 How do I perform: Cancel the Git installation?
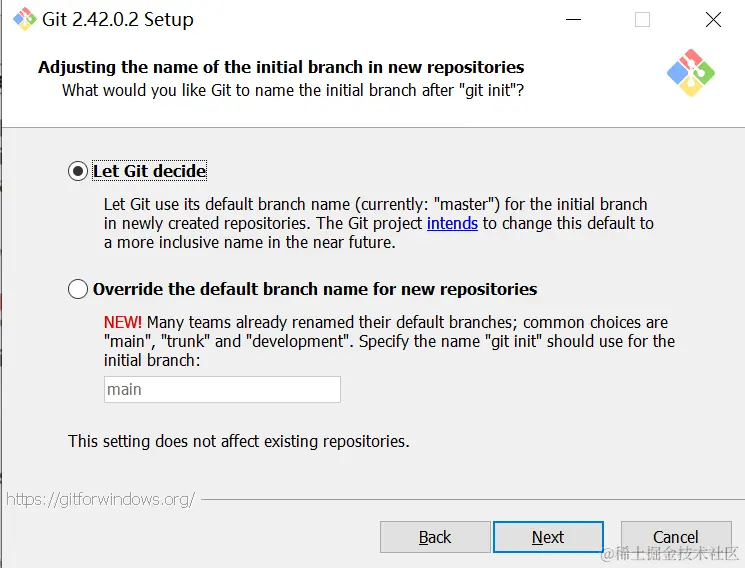[675, 537]
